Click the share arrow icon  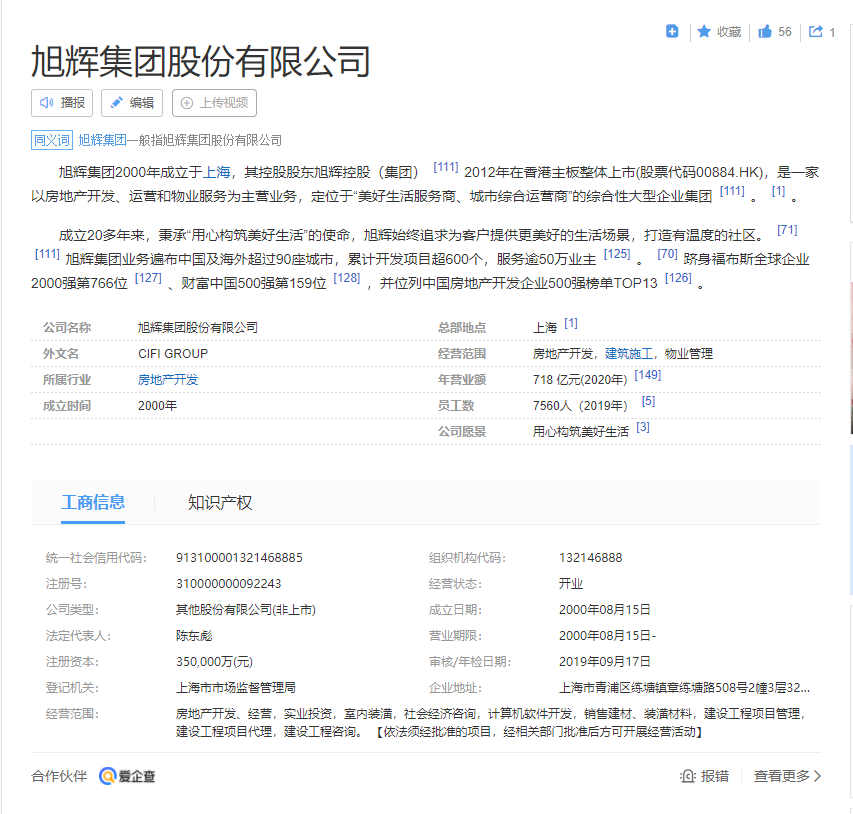pos(815,32)
